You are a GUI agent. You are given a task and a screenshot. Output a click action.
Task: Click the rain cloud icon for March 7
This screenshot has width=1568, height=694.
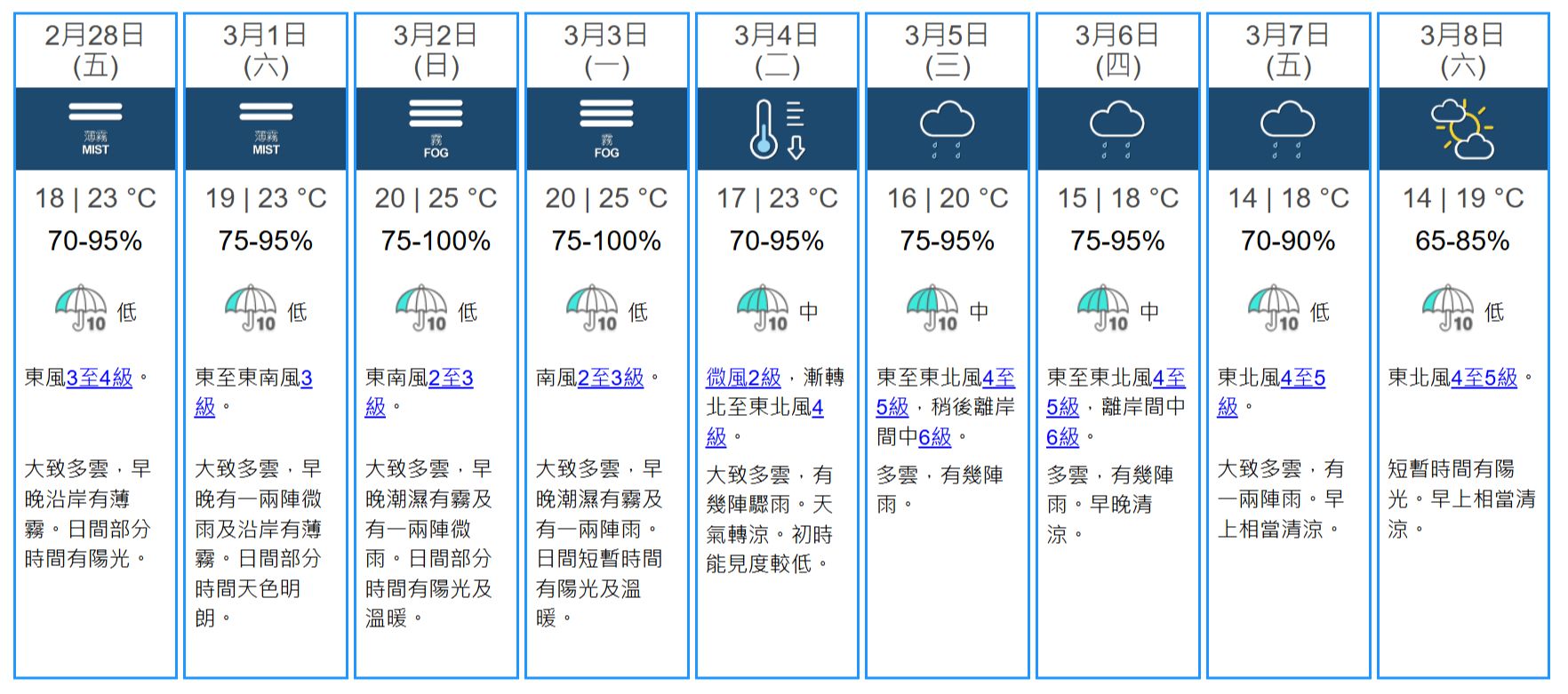tap(1288, 129)
